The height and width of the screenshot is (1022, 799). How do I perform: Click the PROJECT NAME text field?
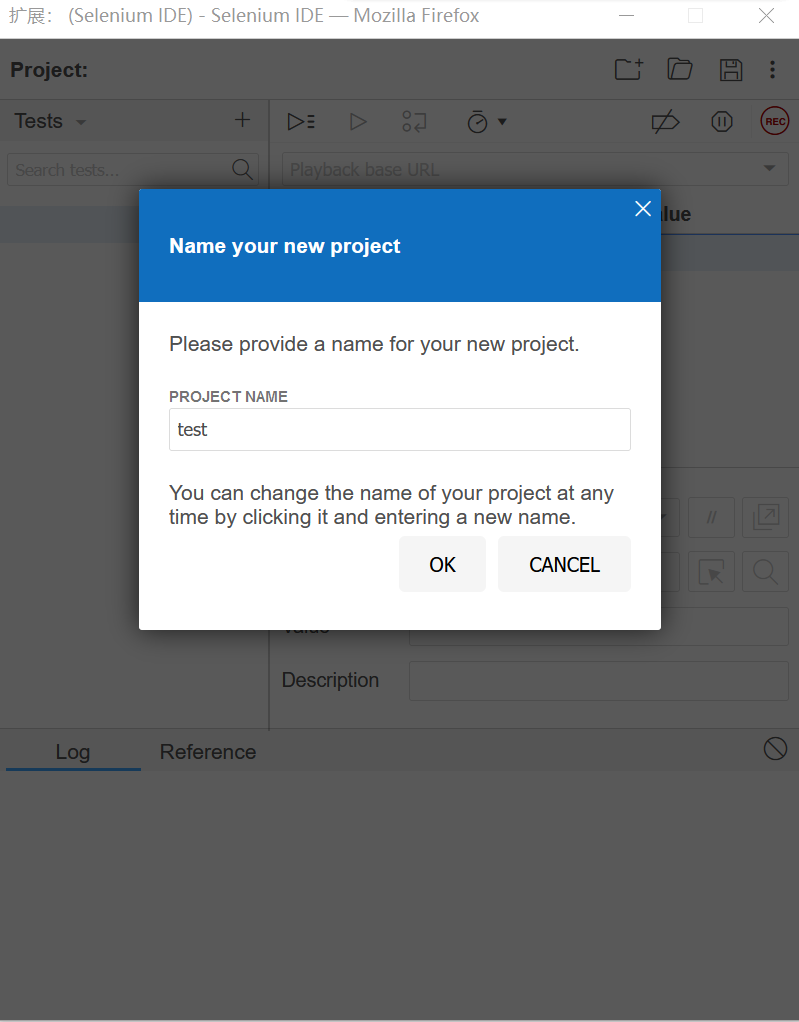[x=400, y=430]
